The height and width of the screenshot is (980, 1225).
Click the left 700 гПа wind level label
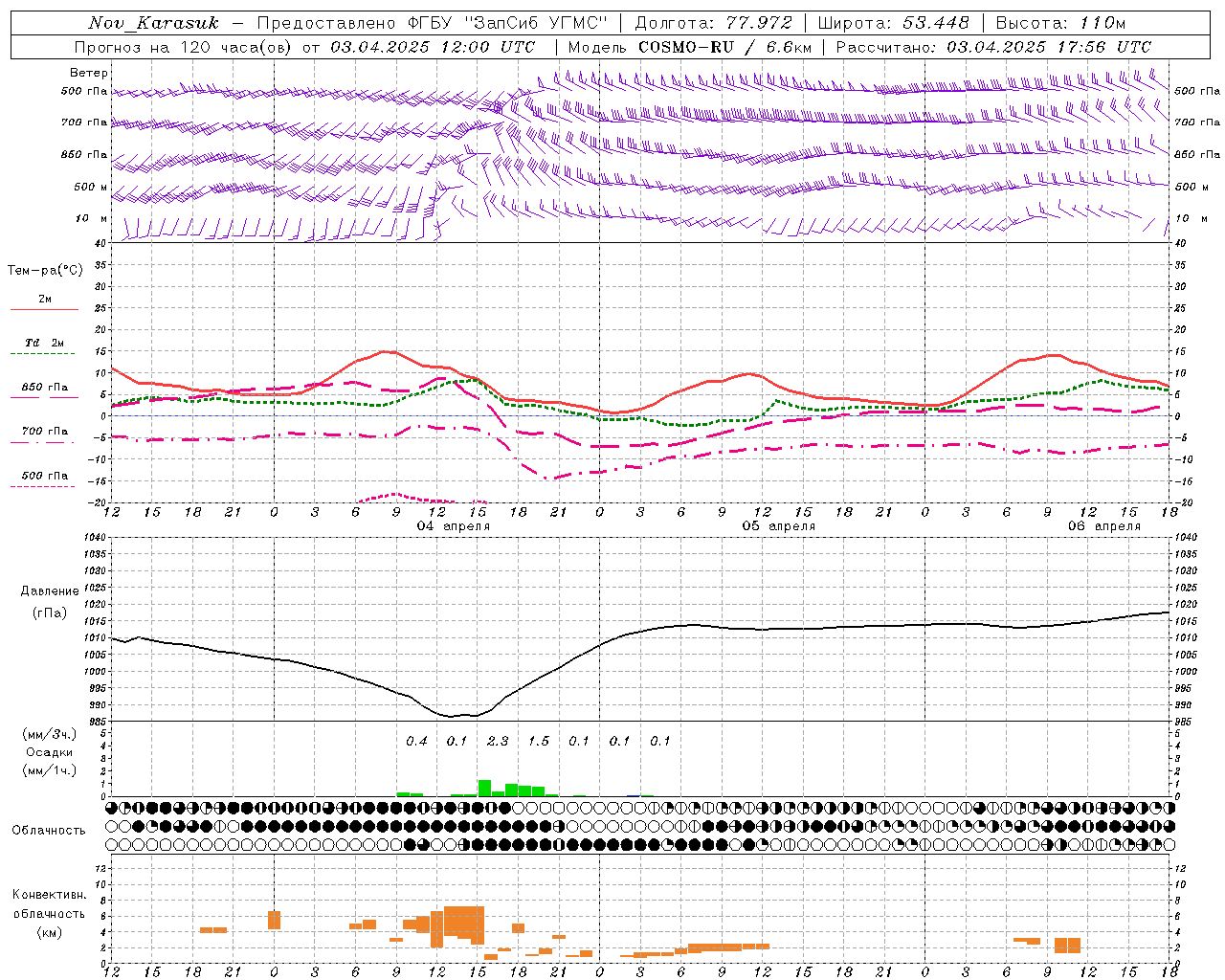84,122
